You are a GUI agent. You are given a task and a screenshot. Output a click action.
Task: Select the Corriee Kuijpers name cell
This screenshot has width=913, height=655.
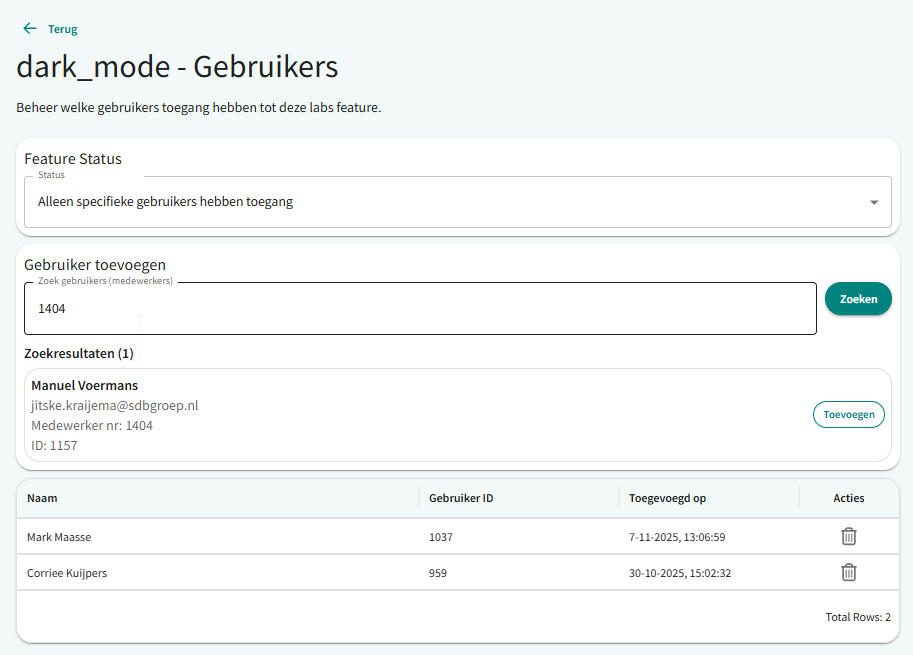click(67, 573)
